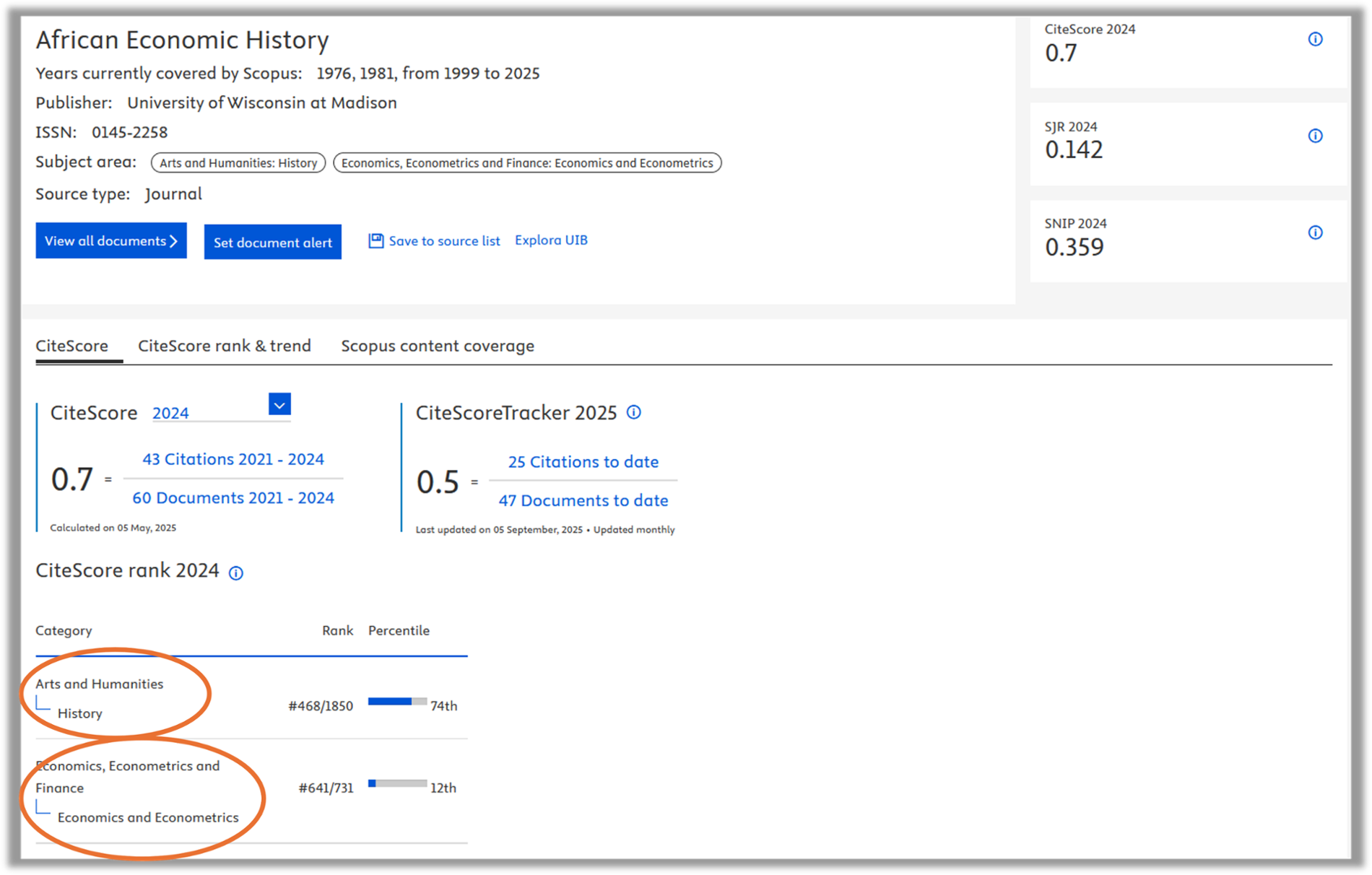Click the CiteScore 2024 info icon
1372x875 pixels.
[1315, 39]
